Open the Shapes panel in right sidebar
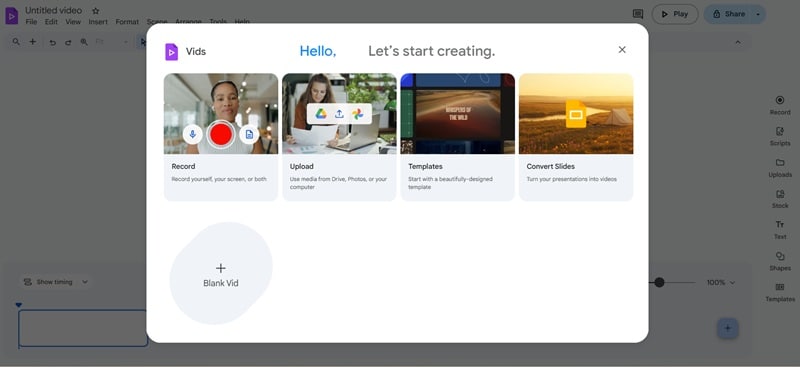Screen dimensions: 800x367 (780, 260)
